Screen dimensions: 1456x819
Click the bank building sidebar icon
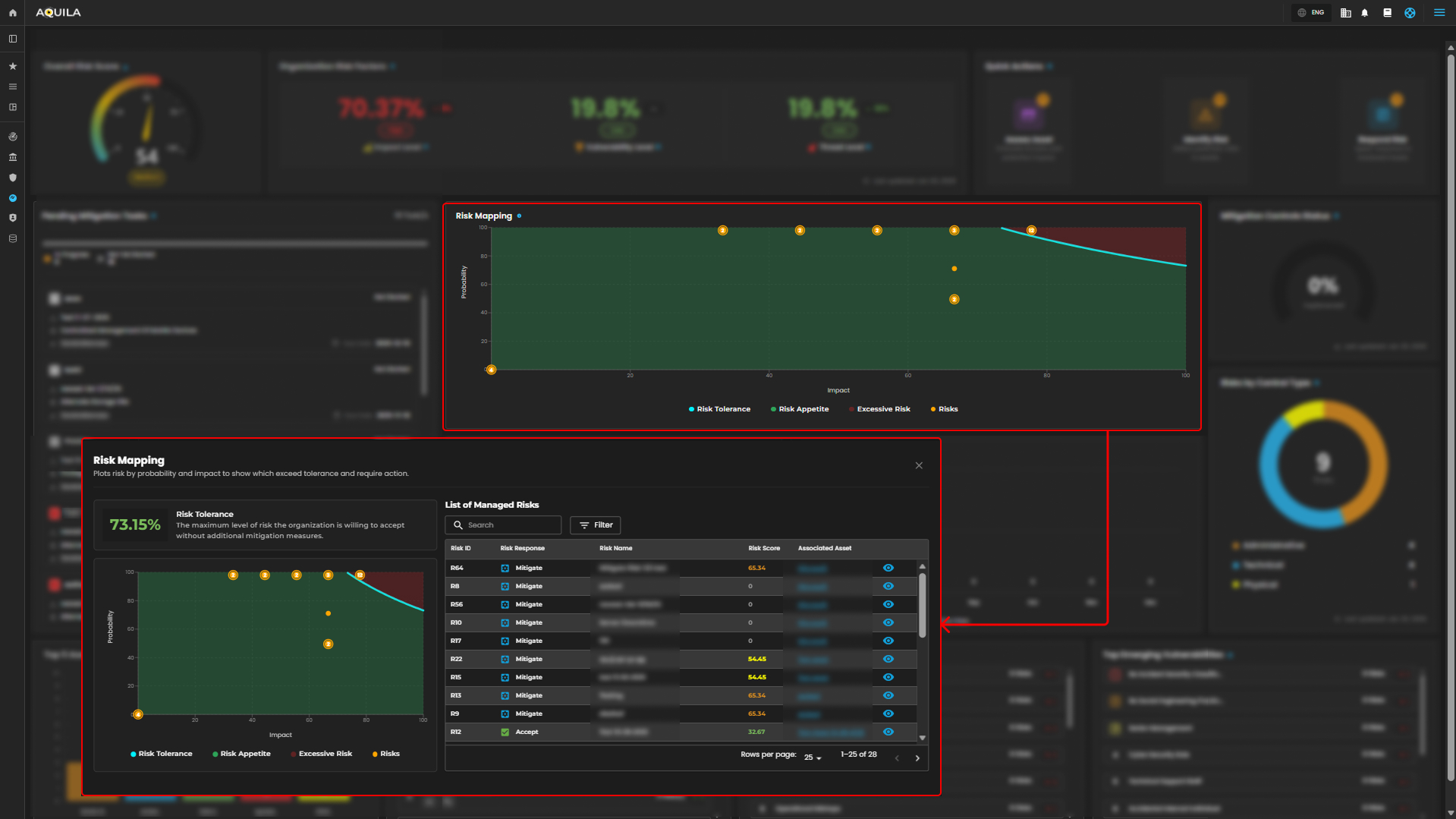13,157
